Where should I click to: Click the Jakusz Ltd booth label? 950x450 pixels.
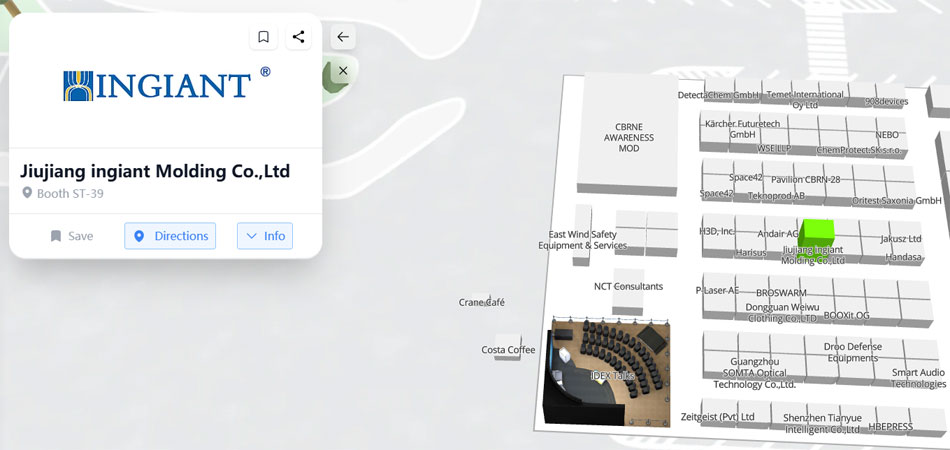click(901, 239)
